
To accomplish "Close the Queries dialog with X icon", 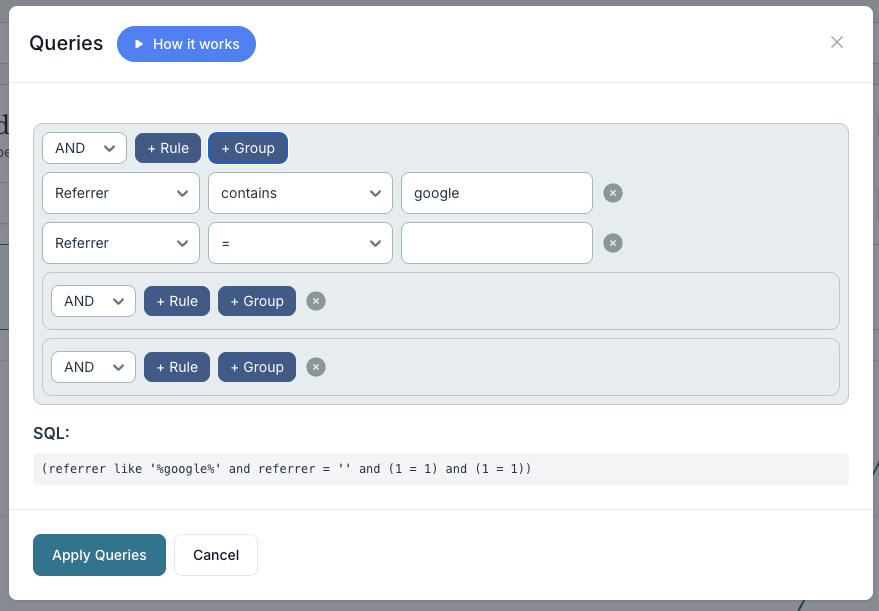I will pyautogui.click(x=837, y=42).
